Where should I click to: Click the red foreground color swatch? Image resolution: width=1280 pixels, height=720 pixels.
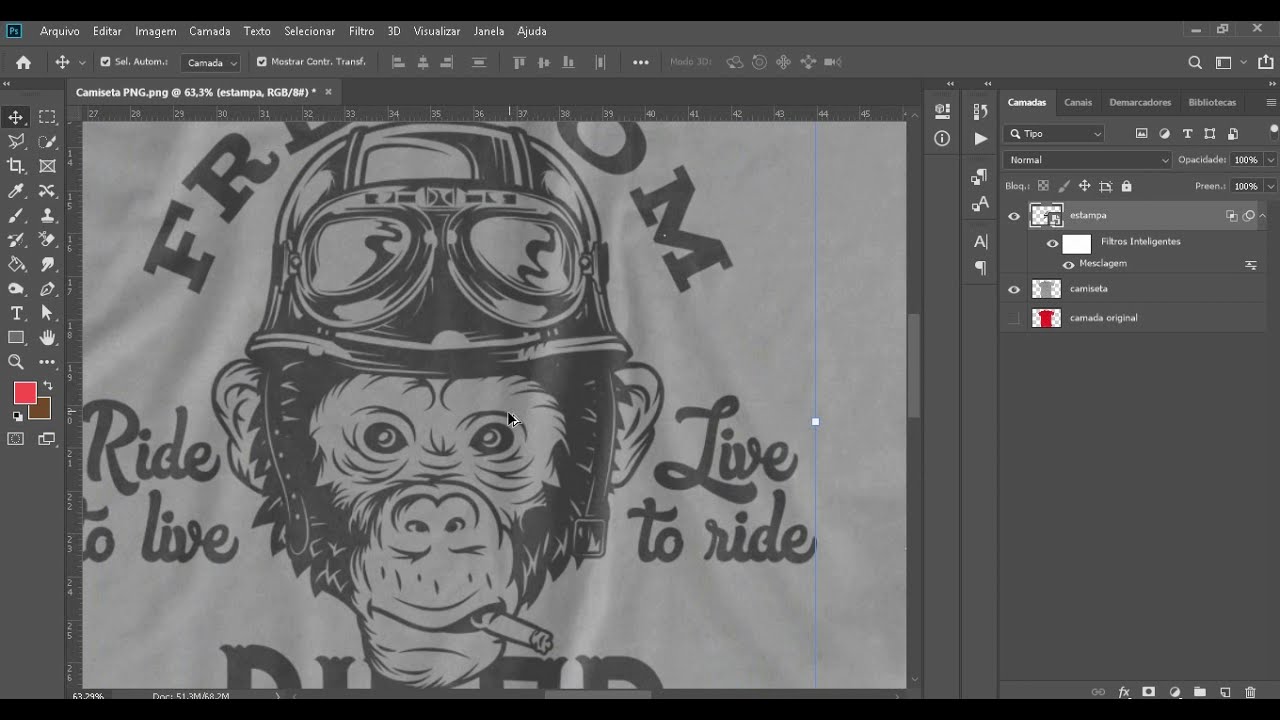coord(24,392)
